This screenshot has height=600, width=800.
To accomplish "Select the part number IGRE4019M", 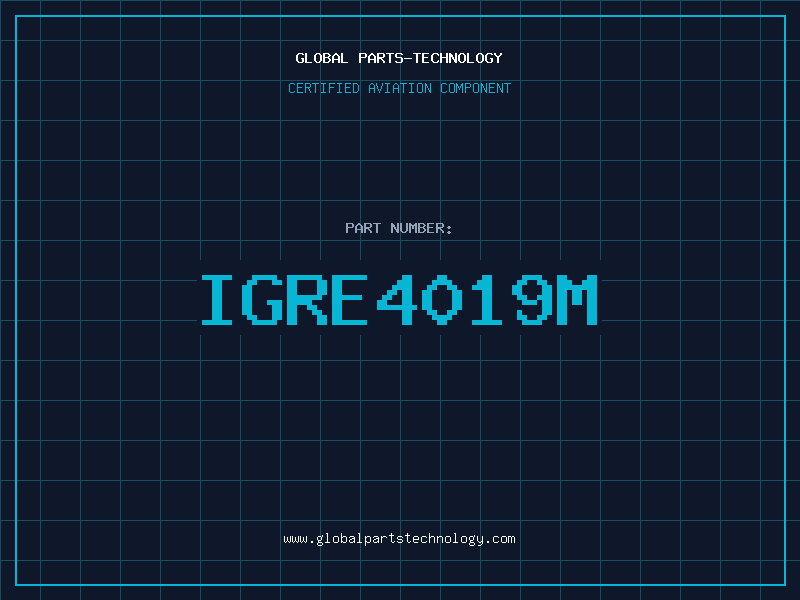I will click(x=399, y=299).
